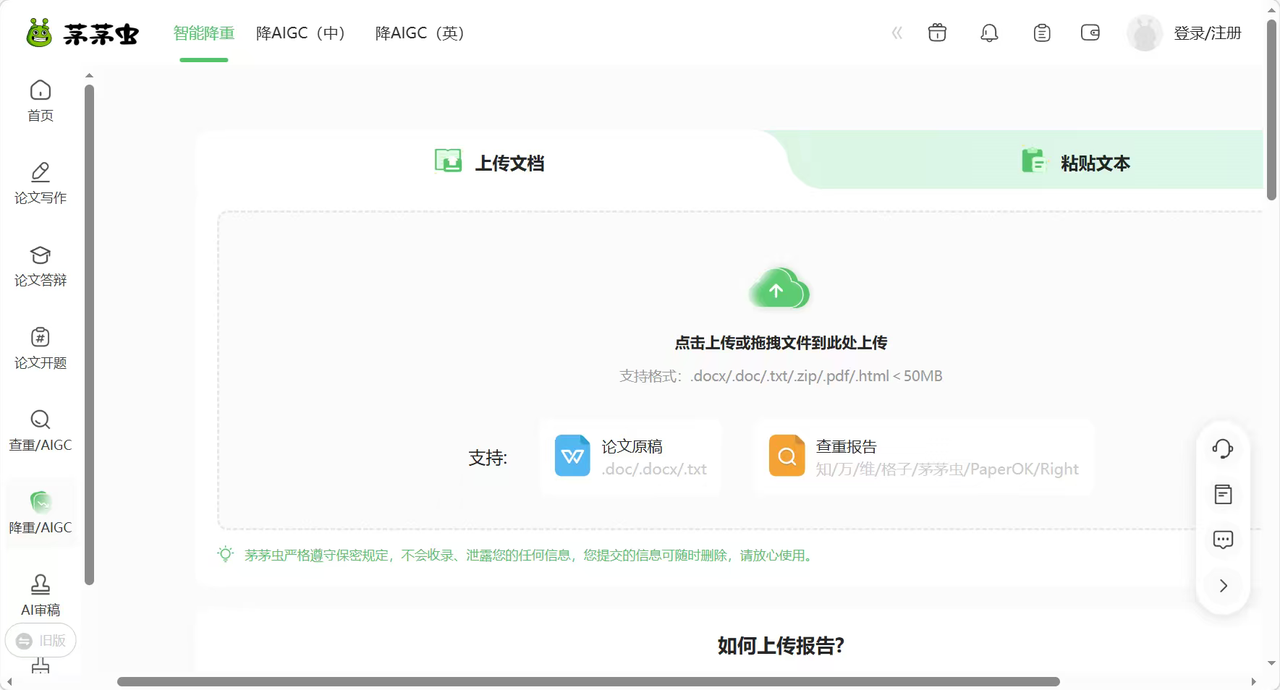
Task: Switch to 旧版 old version toggle
Action: pyautogui.click(x=41, y=641)
